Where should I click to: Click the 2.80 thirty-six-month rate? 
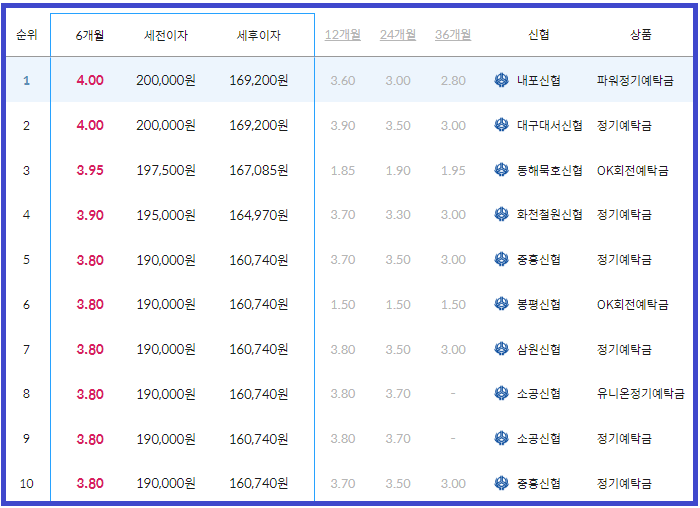[x=453, y=81]
